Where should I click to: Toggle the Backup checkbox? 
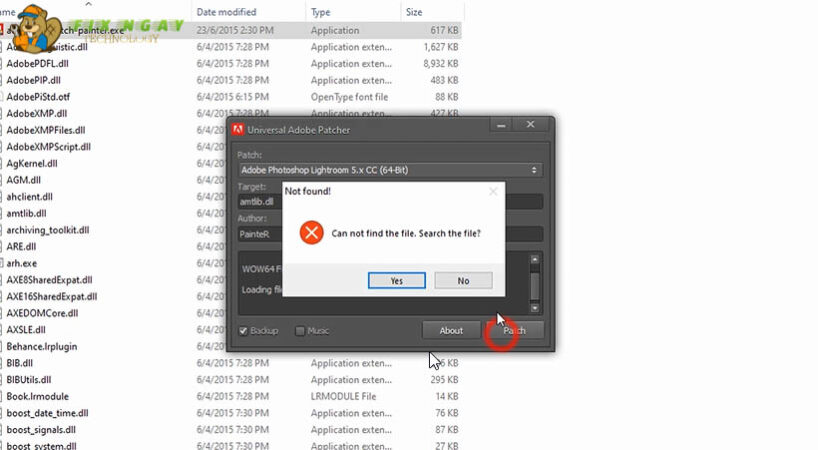click(244, 331)
